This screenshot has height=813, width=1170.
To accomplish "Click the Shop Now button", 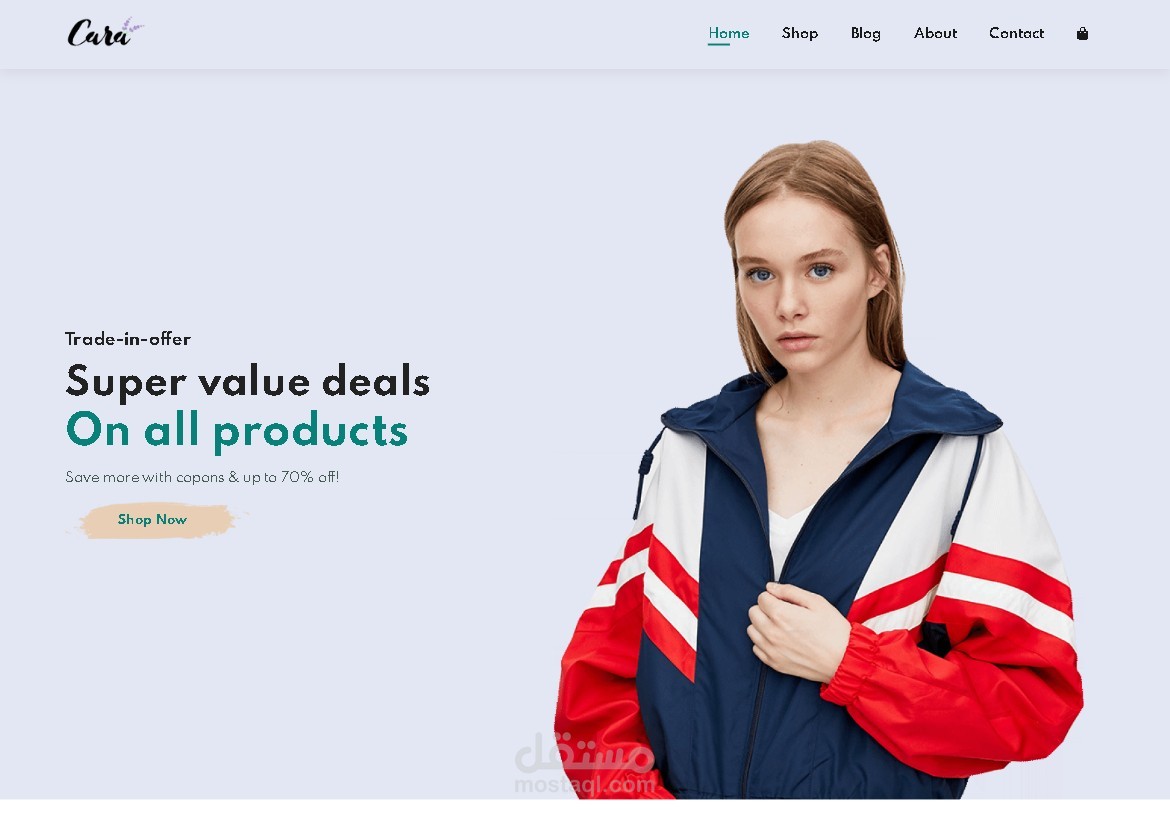I will point(152,520).
